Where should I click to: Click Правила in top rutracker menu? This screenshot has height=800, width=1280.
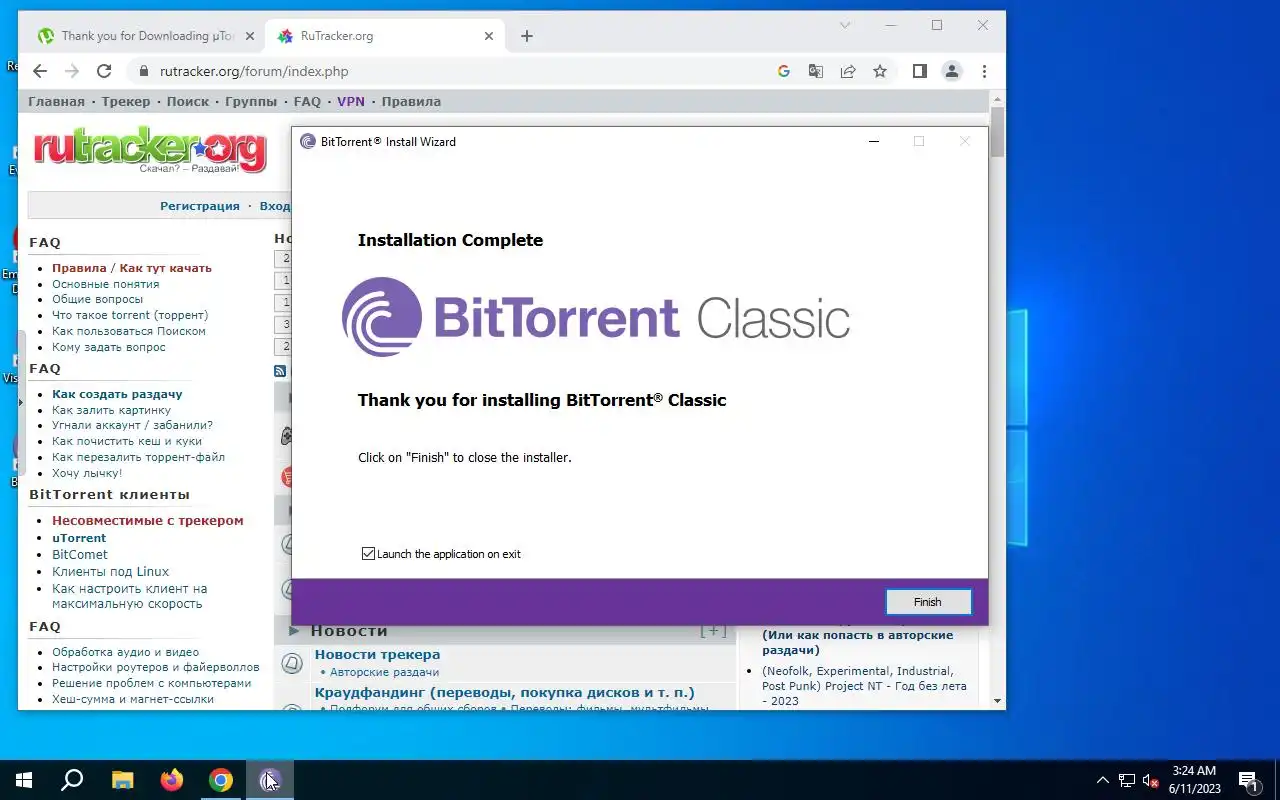click(411, 101)
